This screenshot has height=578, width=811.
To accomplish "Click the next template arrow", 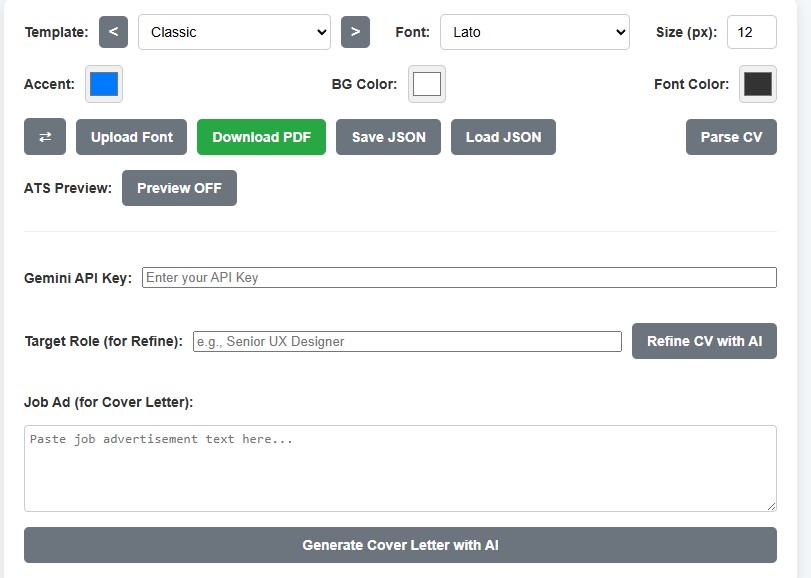I will [x=356, y=32].
